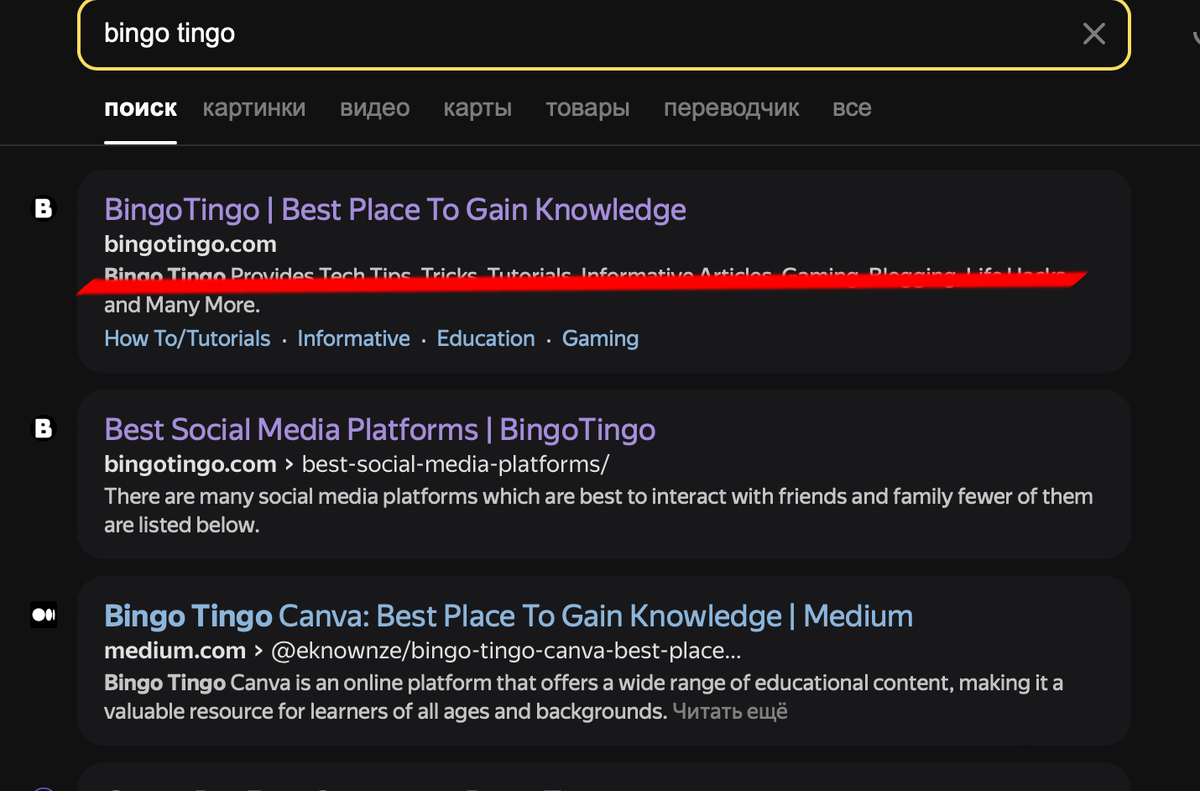Open the Bingo Tingo Canva Medium result
The width and height of the screenshot is (1200, 791).
[x=508, y=615]
